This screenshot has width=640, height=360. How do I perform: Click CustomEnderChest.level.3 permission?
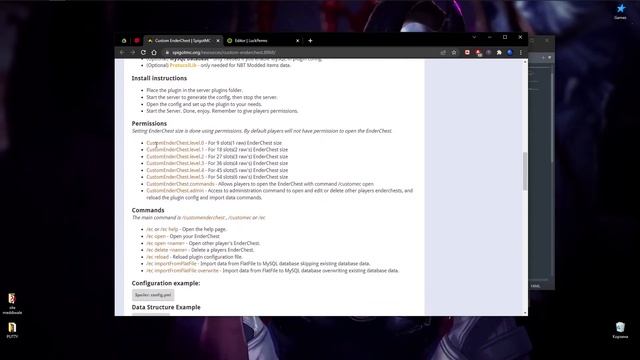175,163
